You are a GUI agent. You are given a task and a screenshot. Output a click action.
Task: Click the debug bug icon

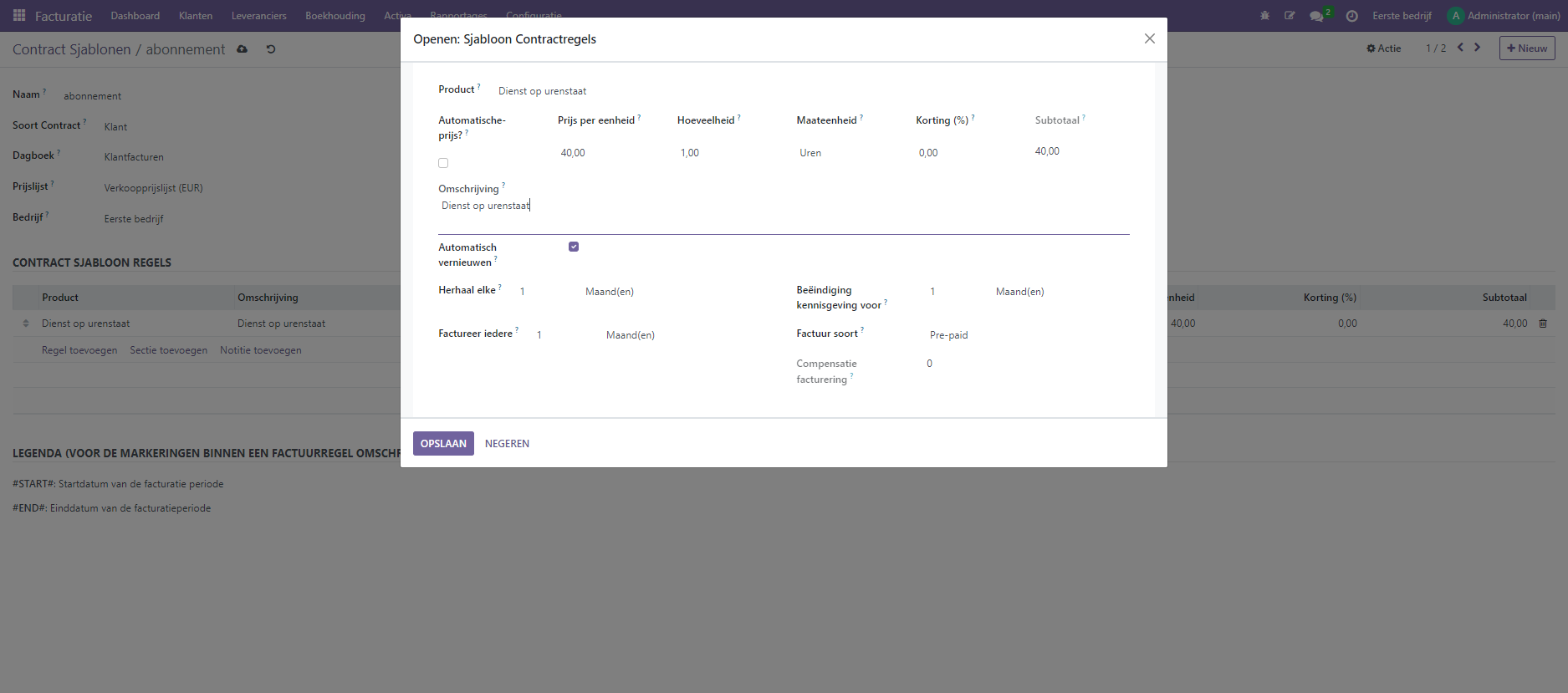click(x=1264, y=16)
